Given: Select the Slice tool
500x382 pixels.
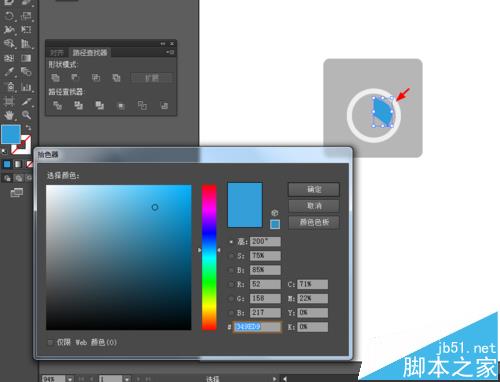Looking at the screenshot, I should [26, 101].
